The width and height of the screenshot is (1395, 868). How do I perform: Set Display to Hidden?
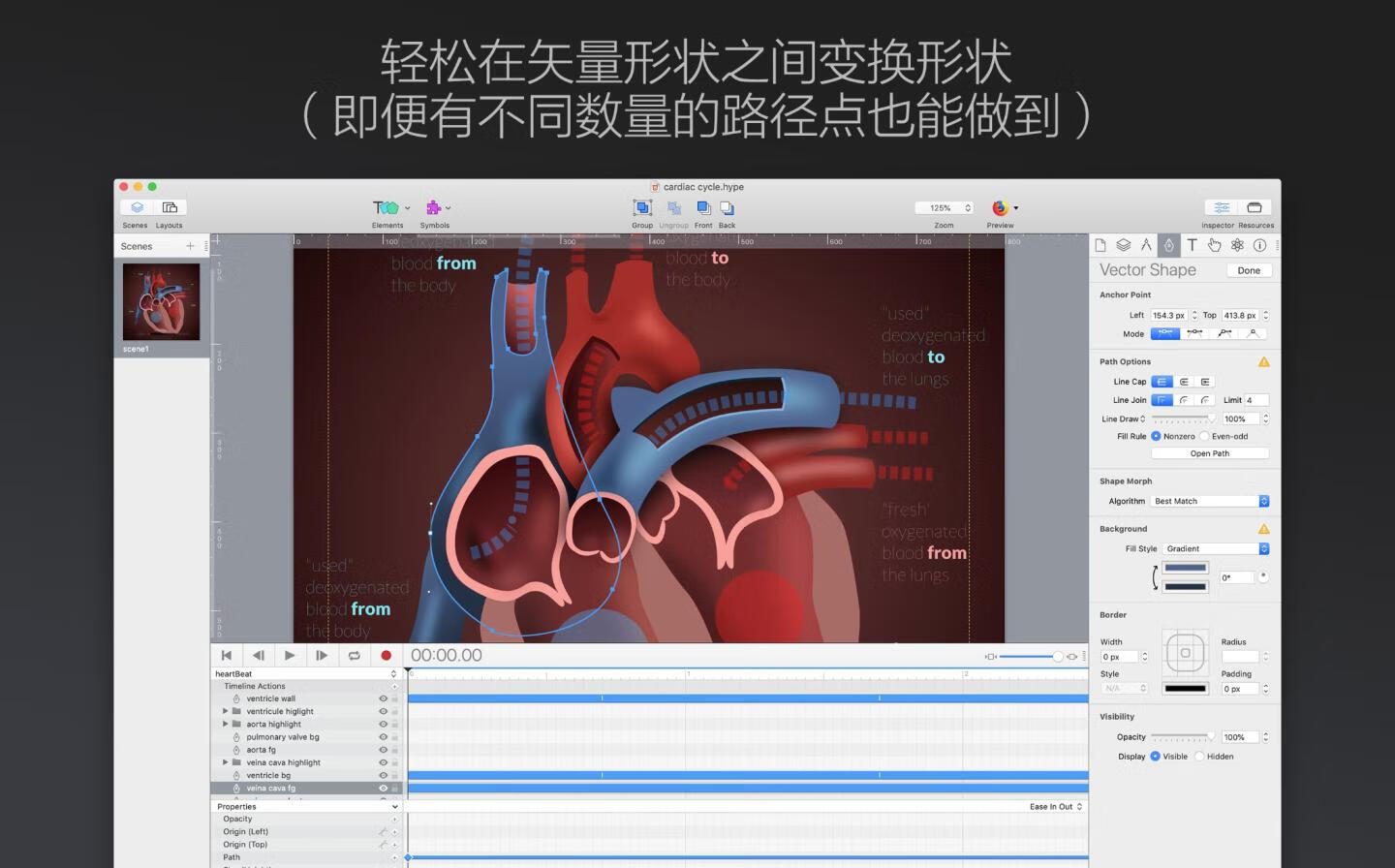point(1200,757)
